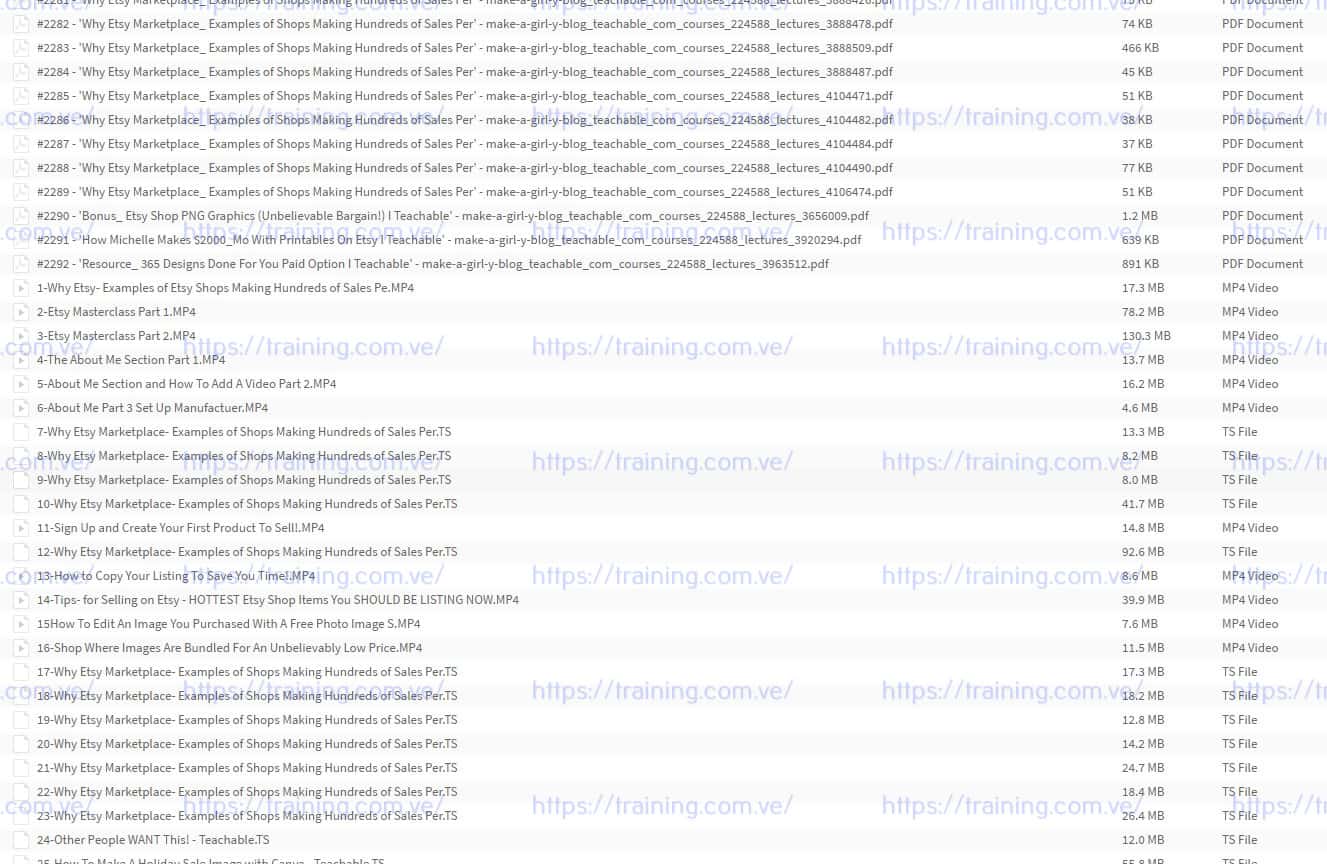Screen dimensions: 1327x864
Task: Click the file icon beside 19-Why Etsy Marketplace TS
Action: [20, 720]
